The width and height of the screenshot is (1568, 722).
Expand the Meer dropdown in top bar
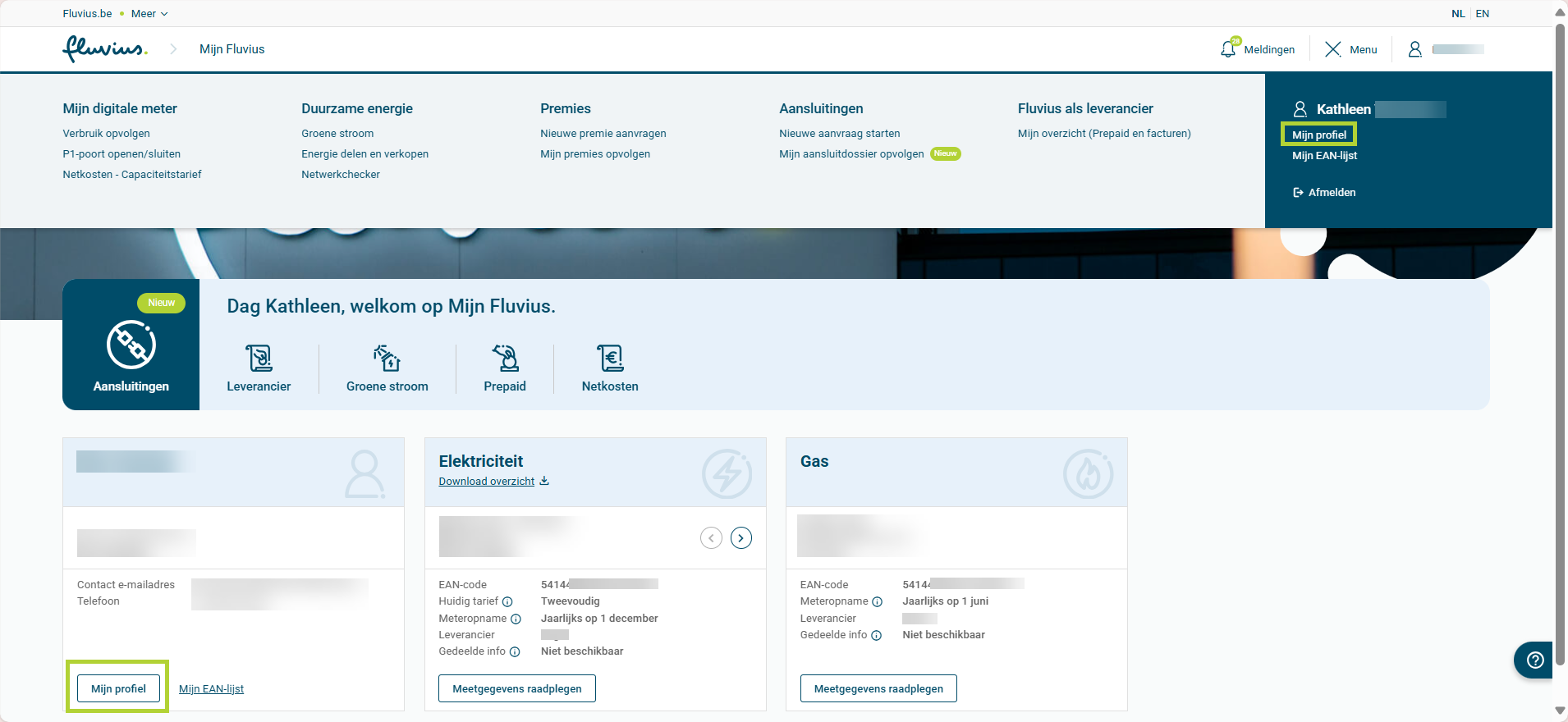[x=149, y=14]
